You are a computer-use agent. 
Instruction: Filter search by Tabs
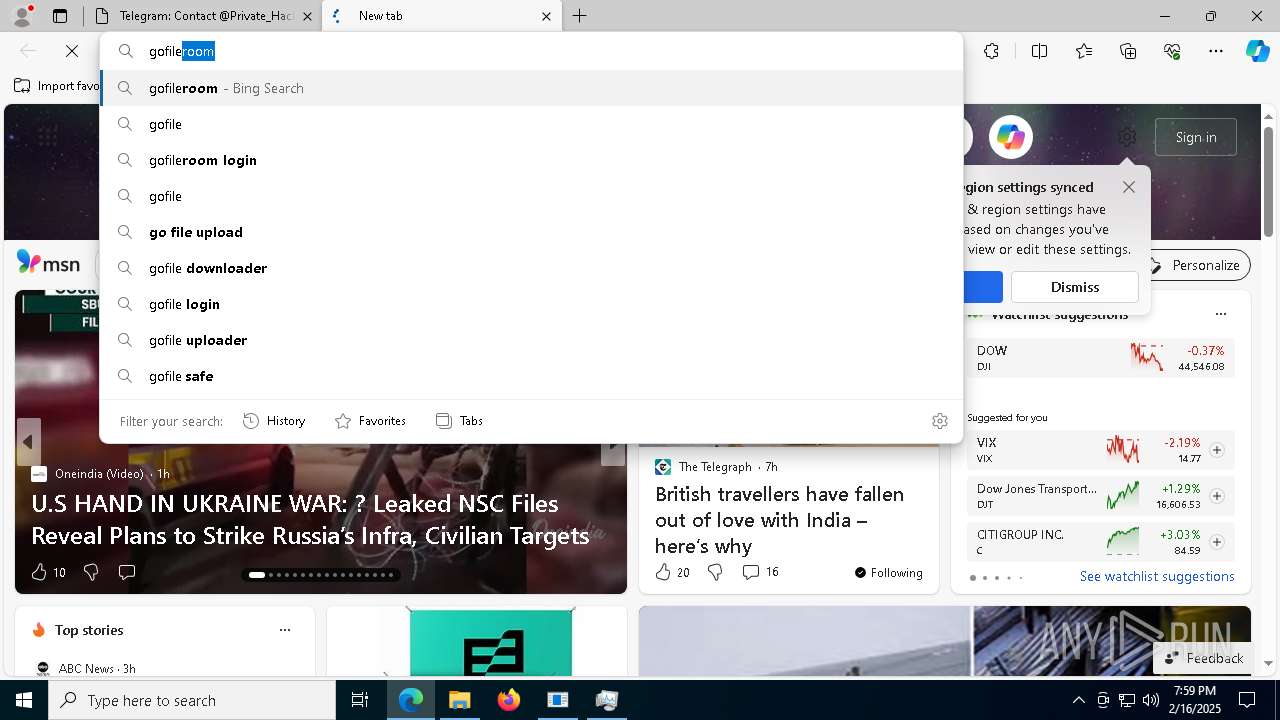point(459,421)
